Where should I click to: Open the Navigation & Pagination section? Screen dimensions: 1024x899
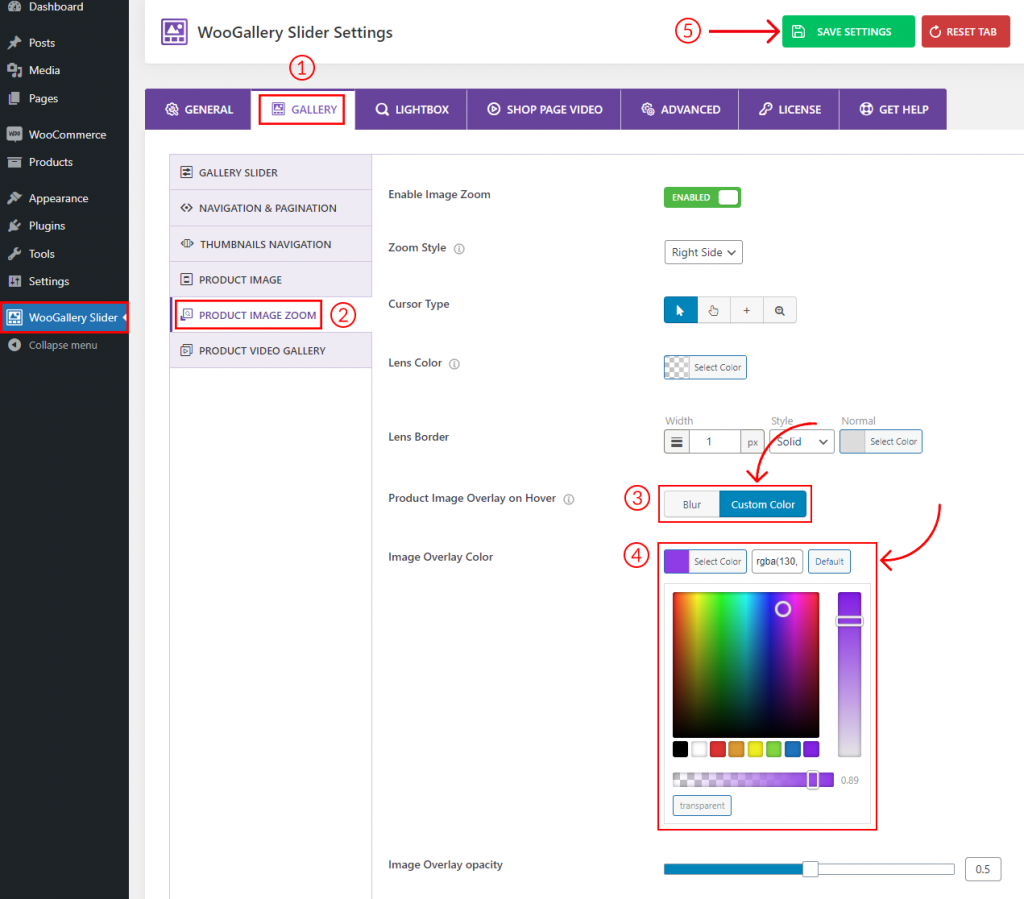(x=270, y=208)
